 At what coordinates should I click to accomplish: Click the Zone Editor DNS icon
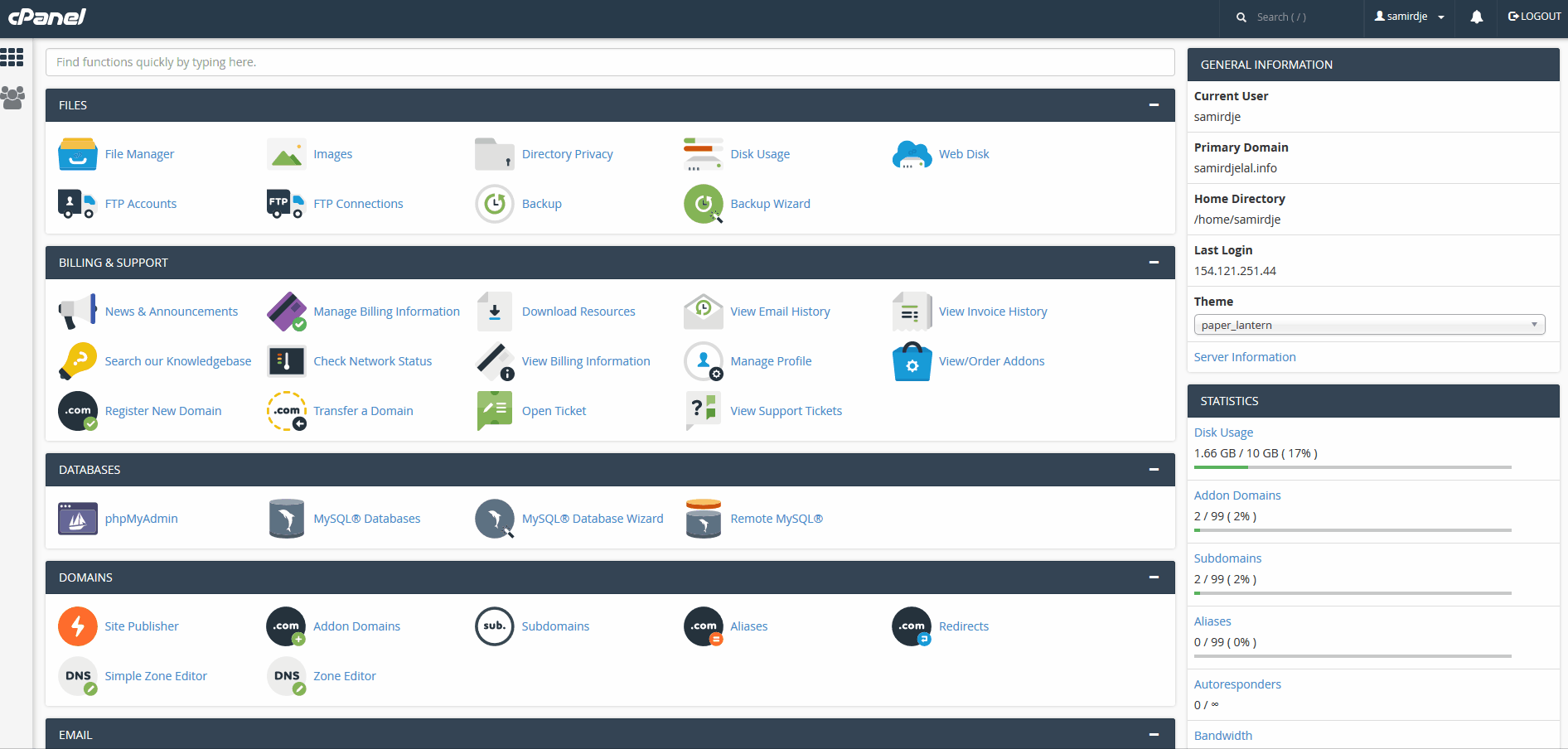(287, 676)
